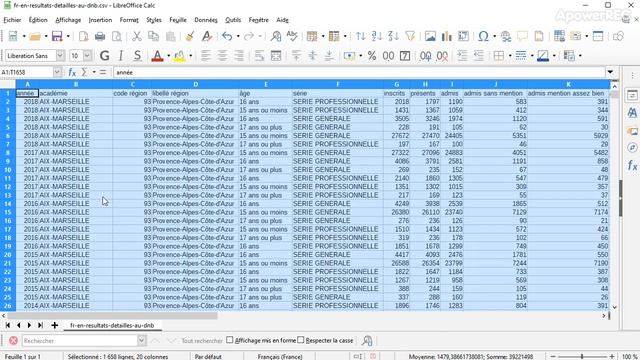Apply bold formatting with the G button

(104, 56)
